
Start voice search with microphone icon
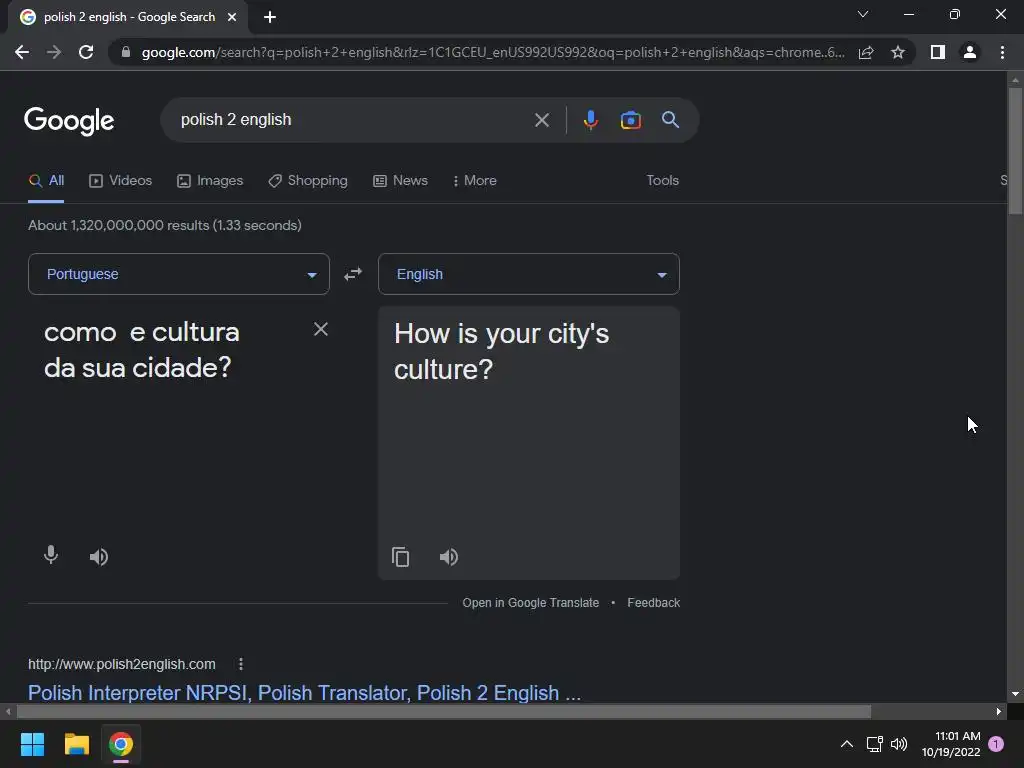point(590,120)
